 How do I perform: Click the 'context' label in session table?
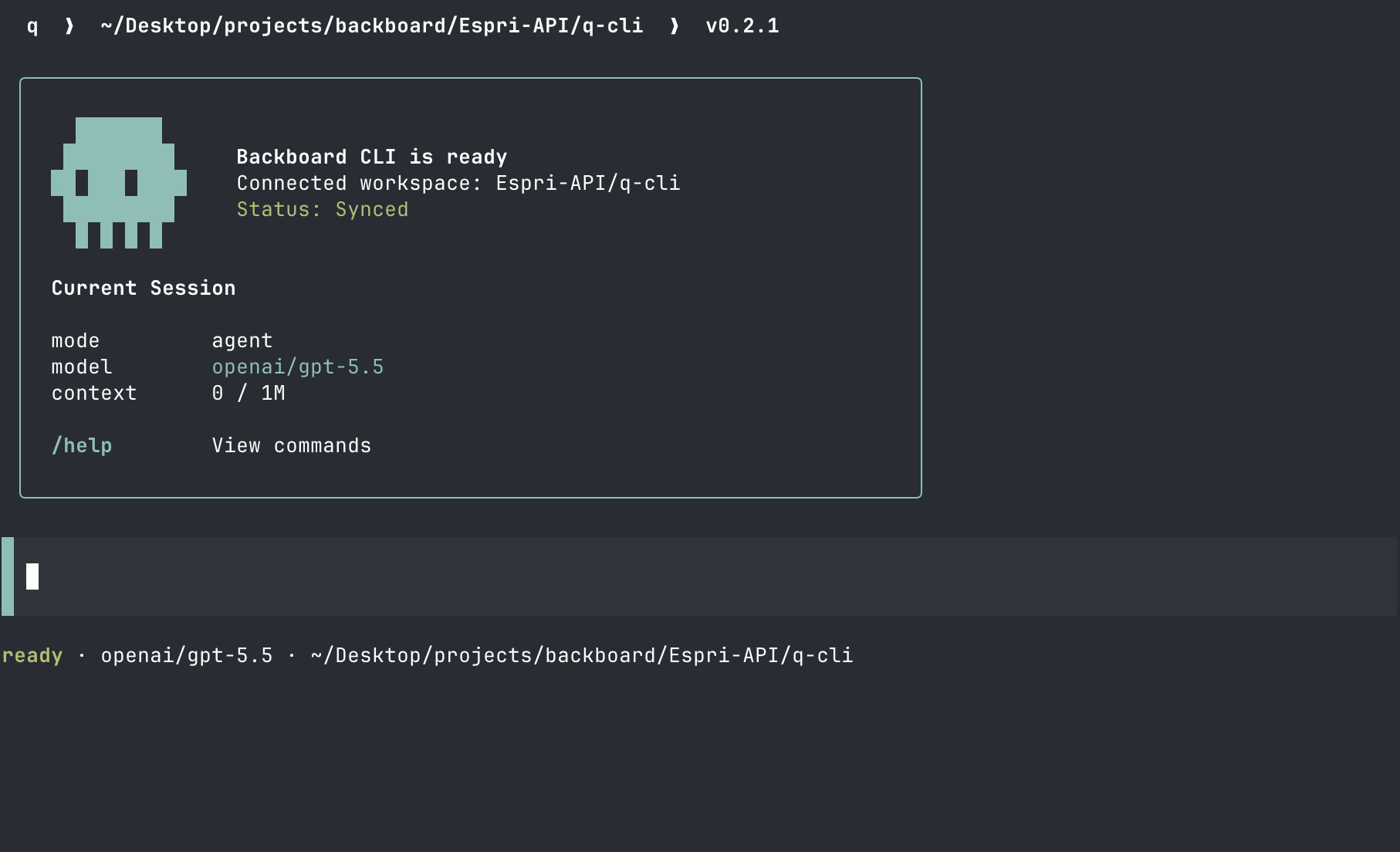(94, 394)
